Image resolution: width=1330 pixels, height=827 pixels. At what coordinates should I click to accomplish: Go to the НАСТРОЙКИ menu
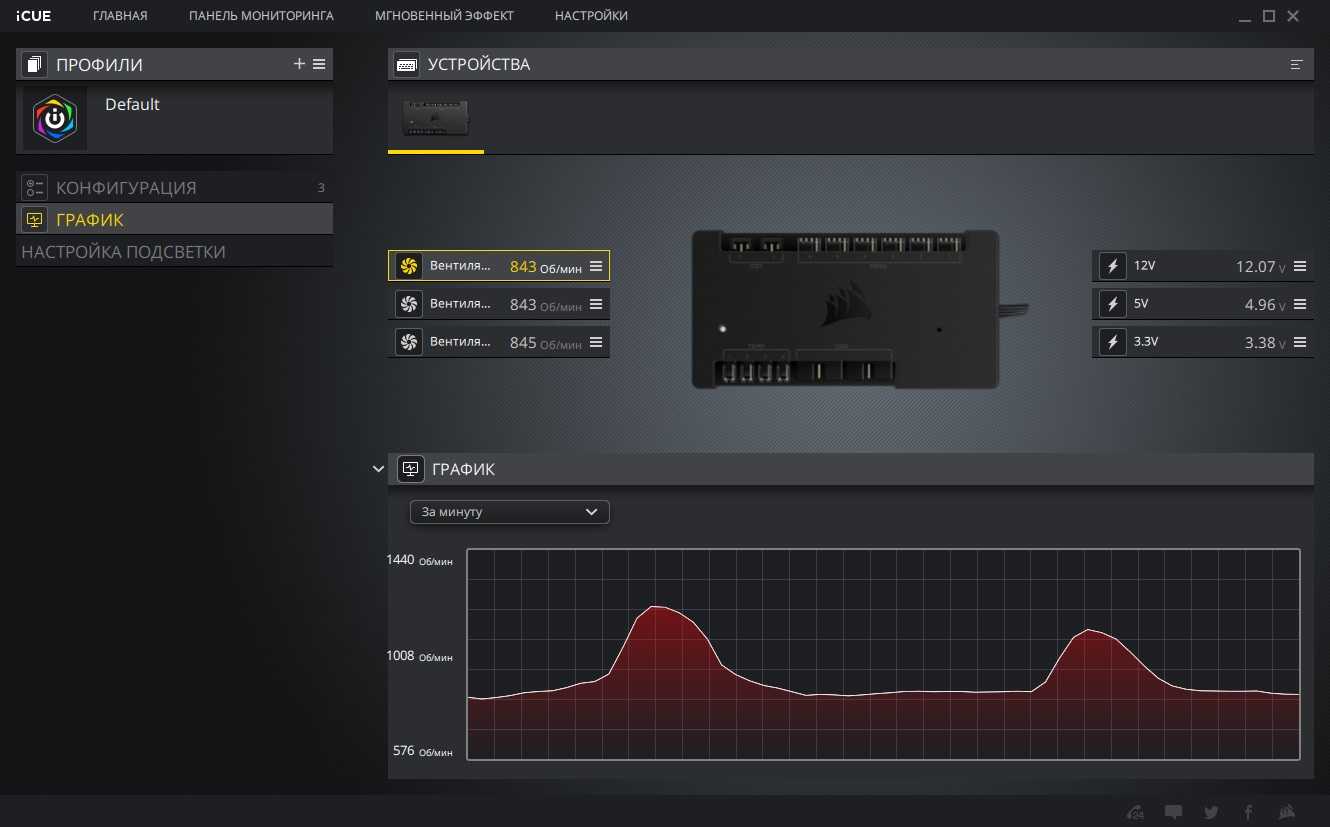(591, 16)
